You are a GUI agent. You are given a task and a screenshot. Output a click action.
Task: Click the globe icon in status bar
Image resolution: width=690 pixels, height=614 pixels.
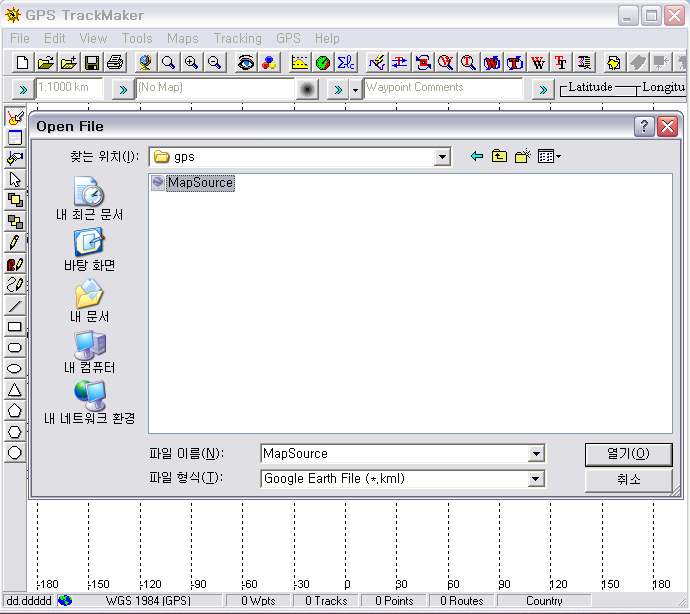click(65, 600)
